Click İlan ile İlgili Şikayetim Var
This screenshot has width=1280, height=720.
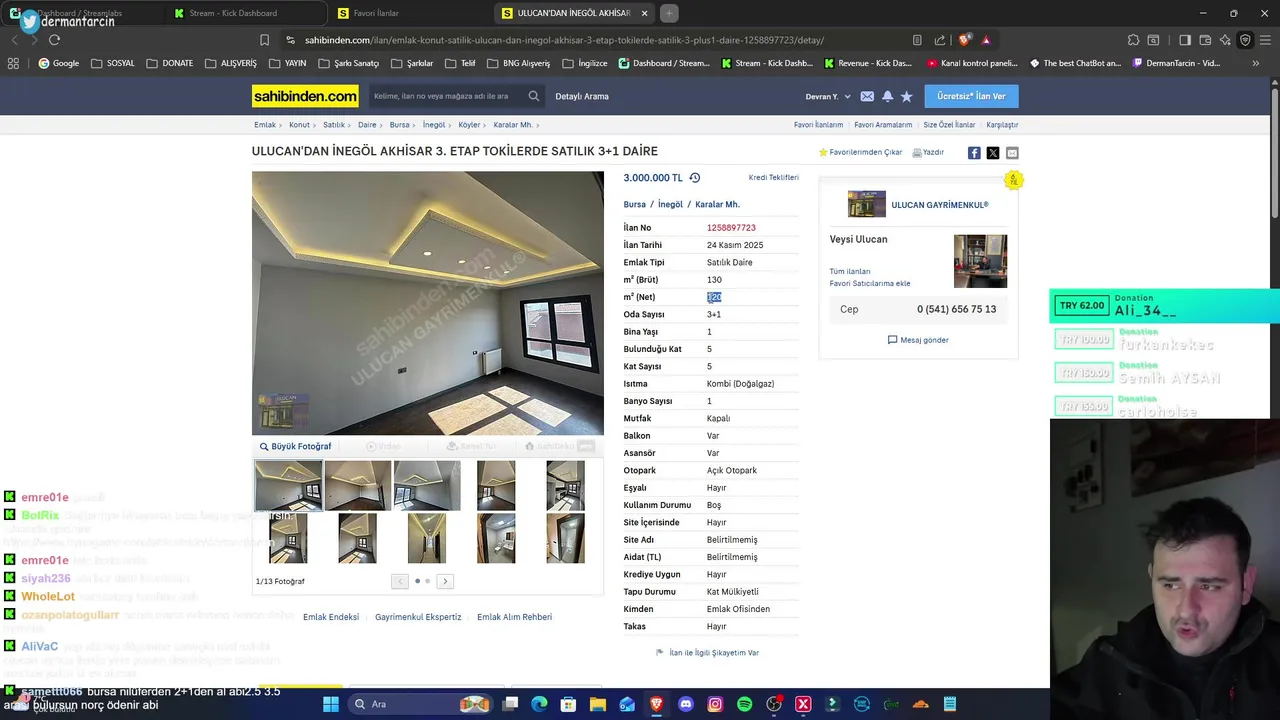pos(707,652)
